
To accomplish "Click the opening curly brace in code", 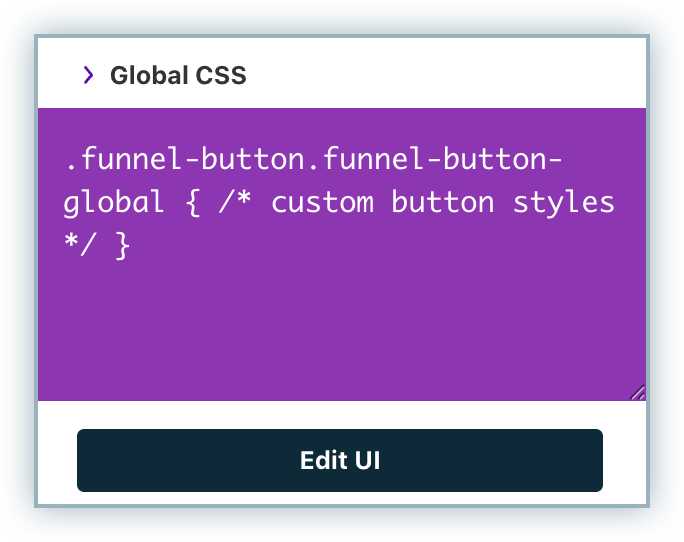I will point(195,202).
